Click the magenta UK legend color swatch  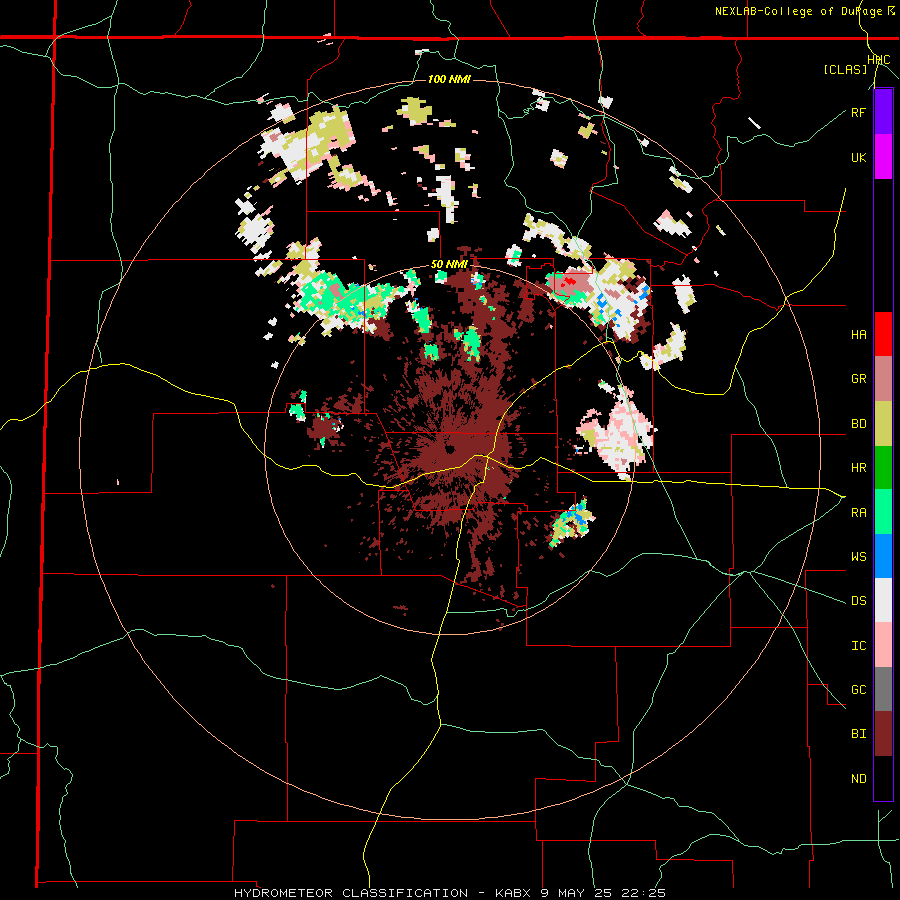883,157
